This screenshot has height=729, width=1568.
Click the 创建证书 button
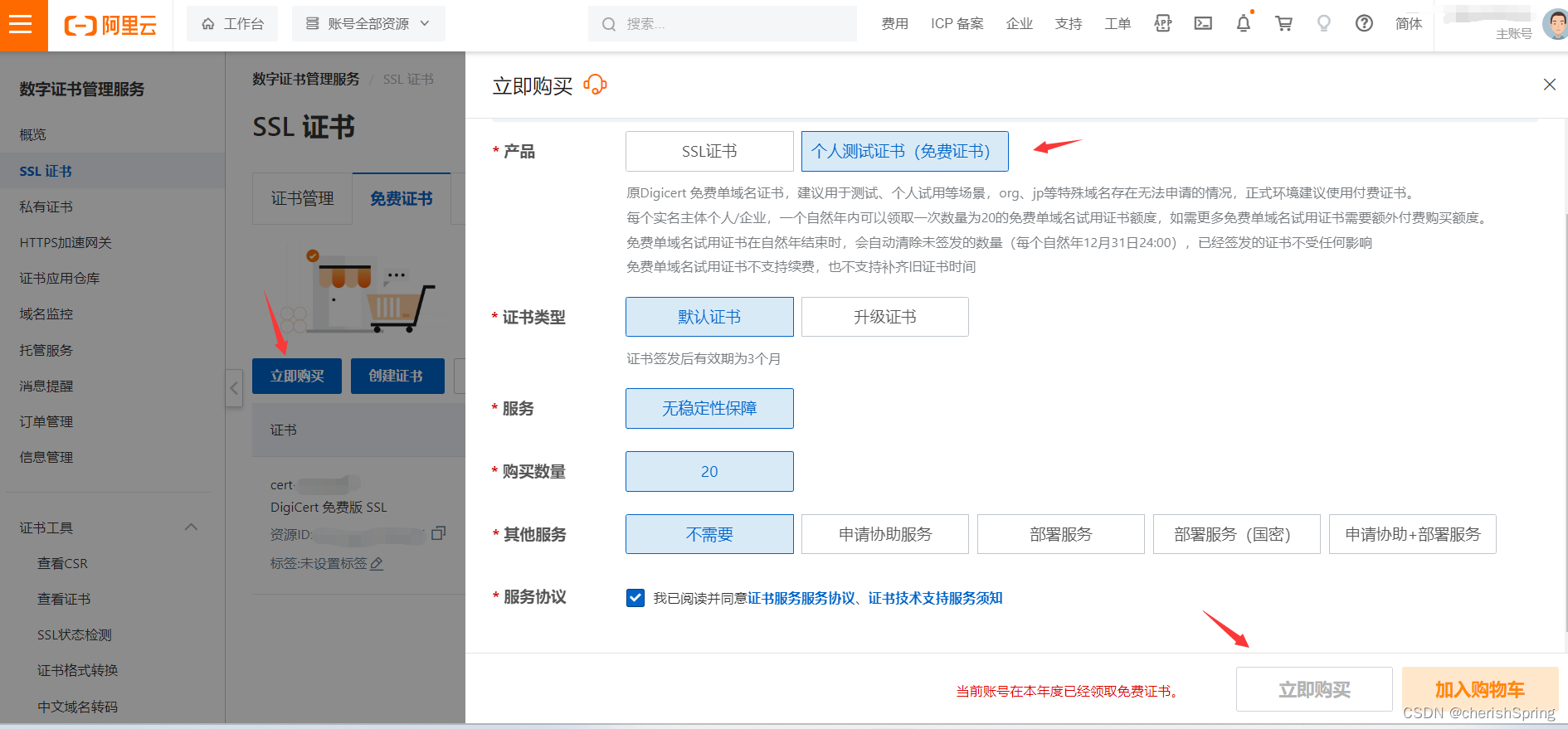point(397,376)
